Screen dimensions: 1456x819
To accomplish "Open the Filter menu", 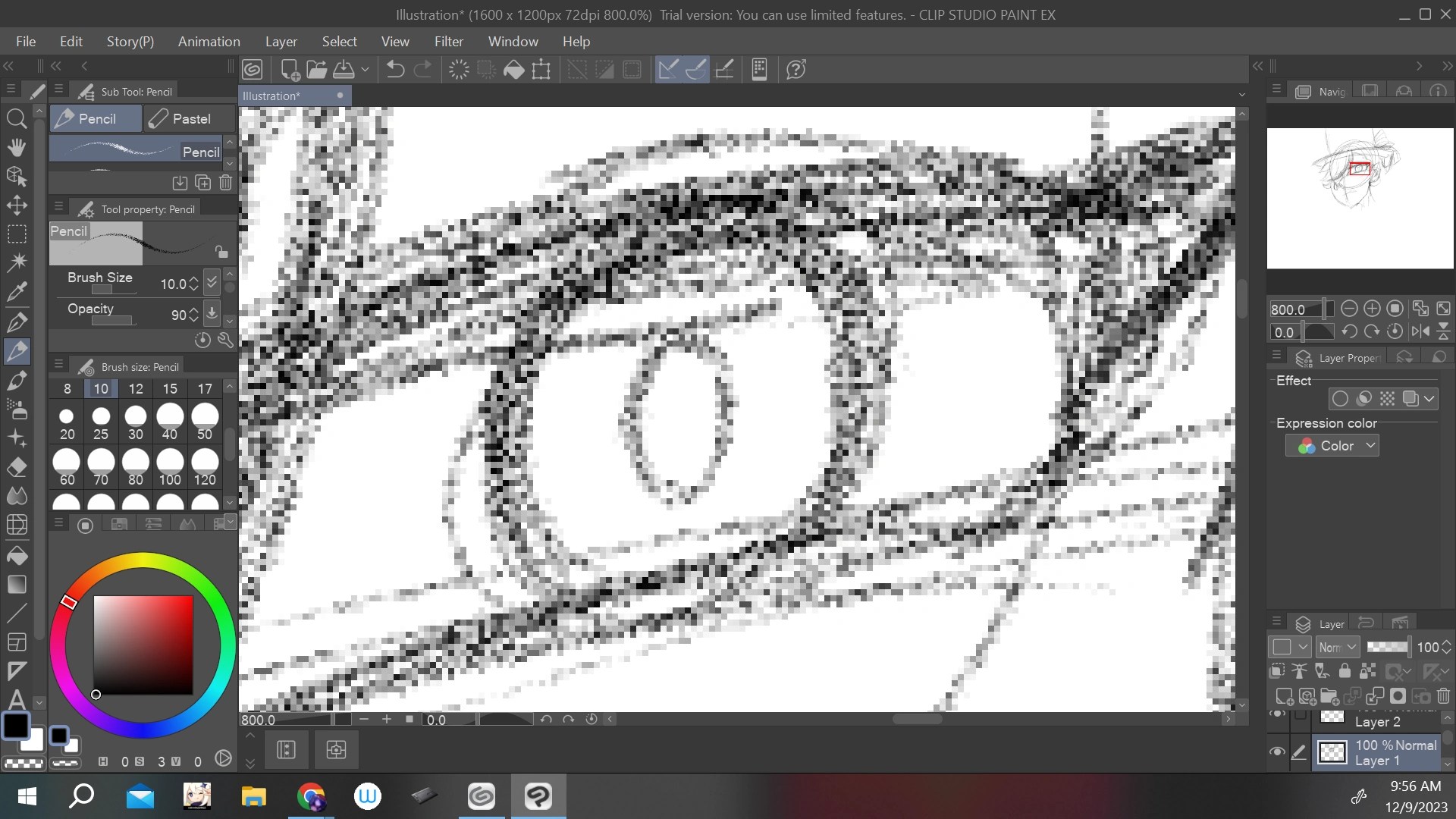I will 449,42.
